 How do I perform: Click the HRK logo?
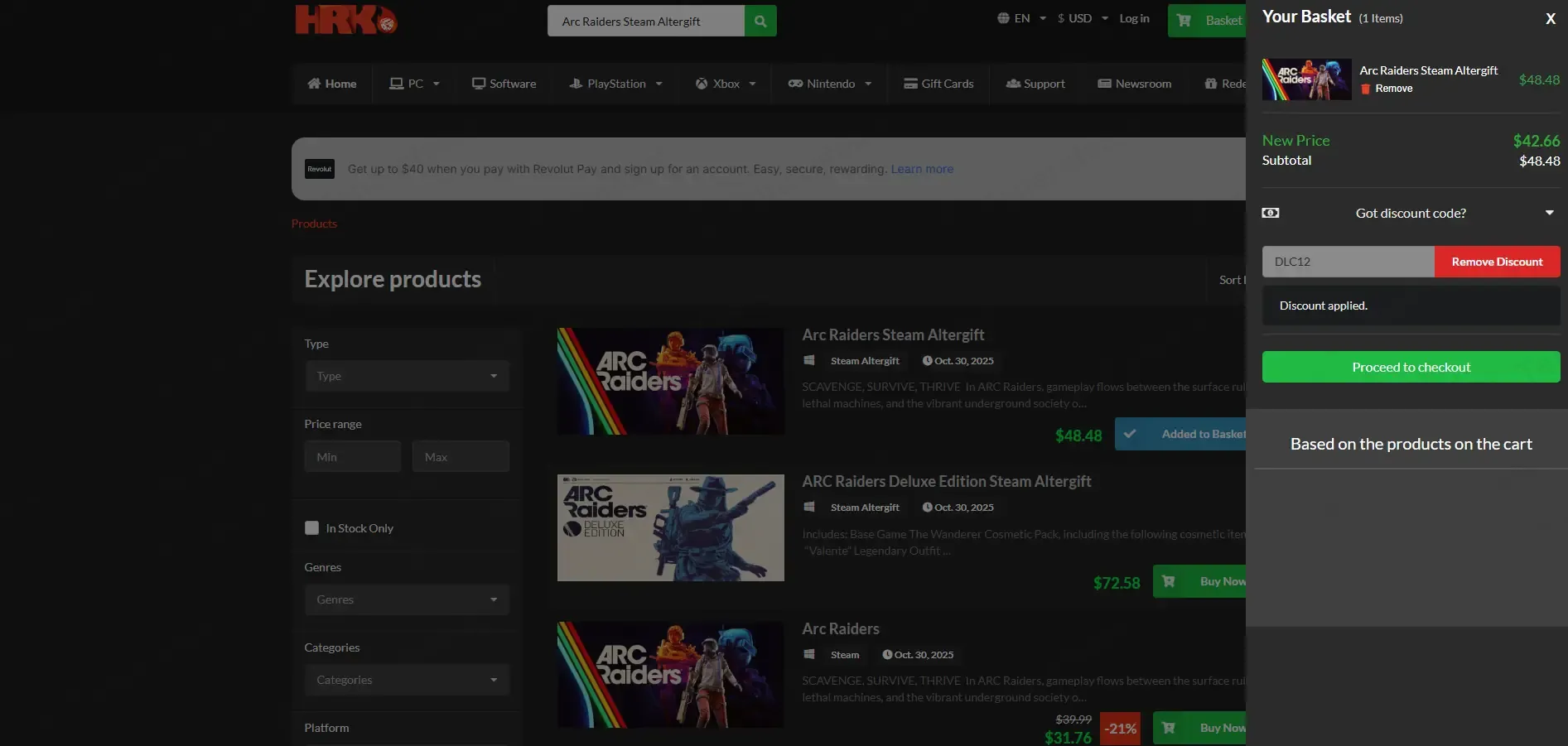(346, 20)
